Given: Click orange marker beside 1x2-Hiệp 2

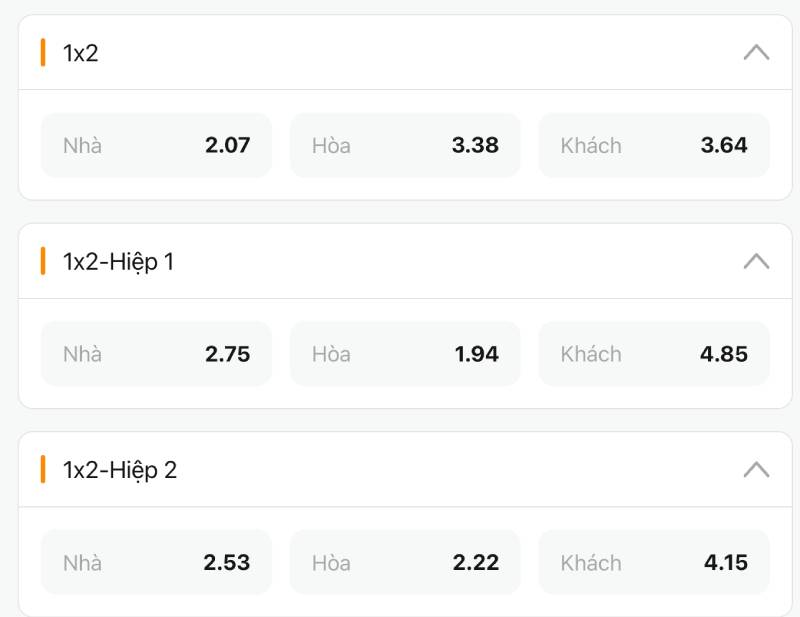Looking at the screenshot, I should 43,470.
